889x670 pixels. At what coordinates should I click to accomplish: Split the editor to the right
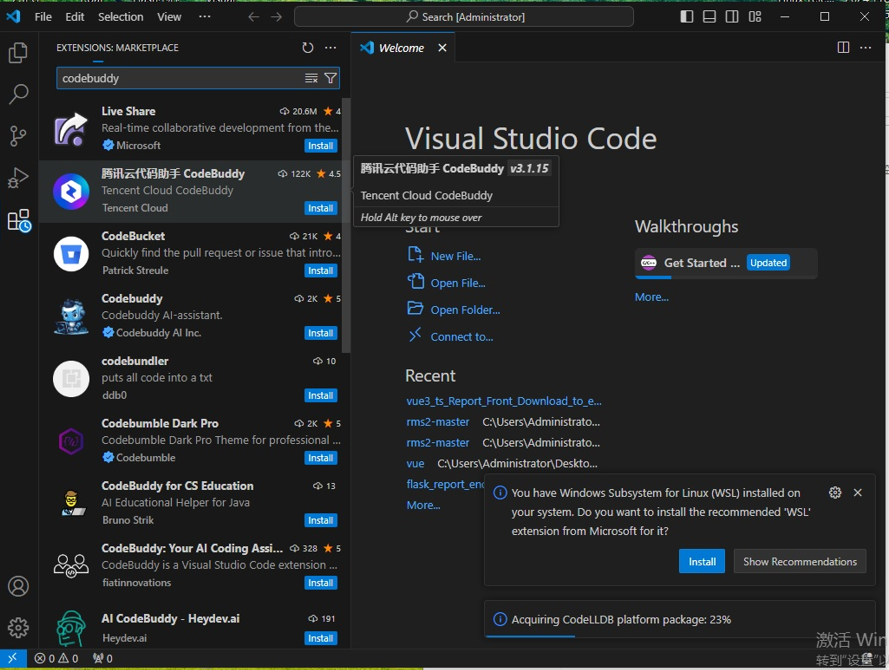(843, 48)
